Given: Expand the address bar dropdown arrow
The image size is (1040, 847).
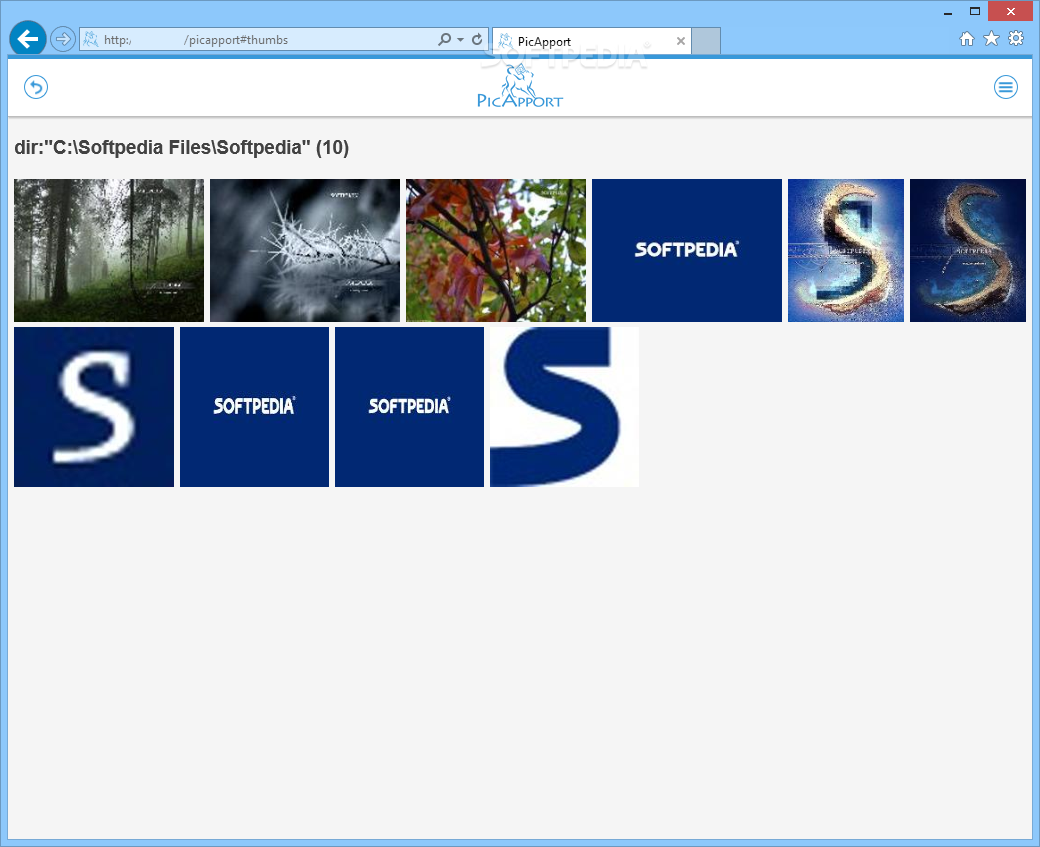Looking at the screenshot, I should pos(460,40).
